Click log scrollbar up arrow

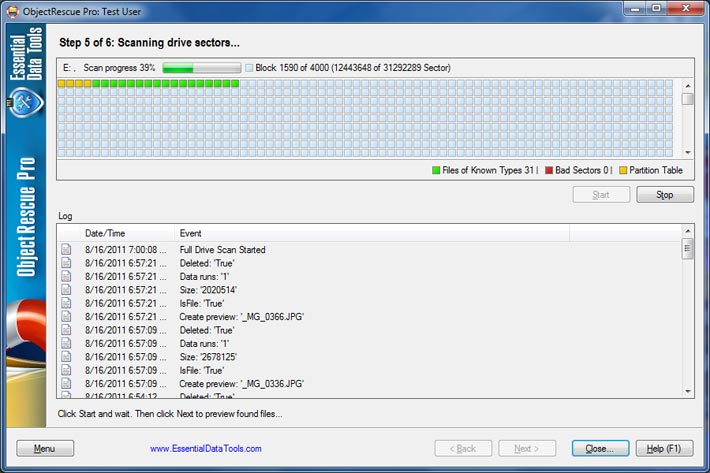[687, 231]
